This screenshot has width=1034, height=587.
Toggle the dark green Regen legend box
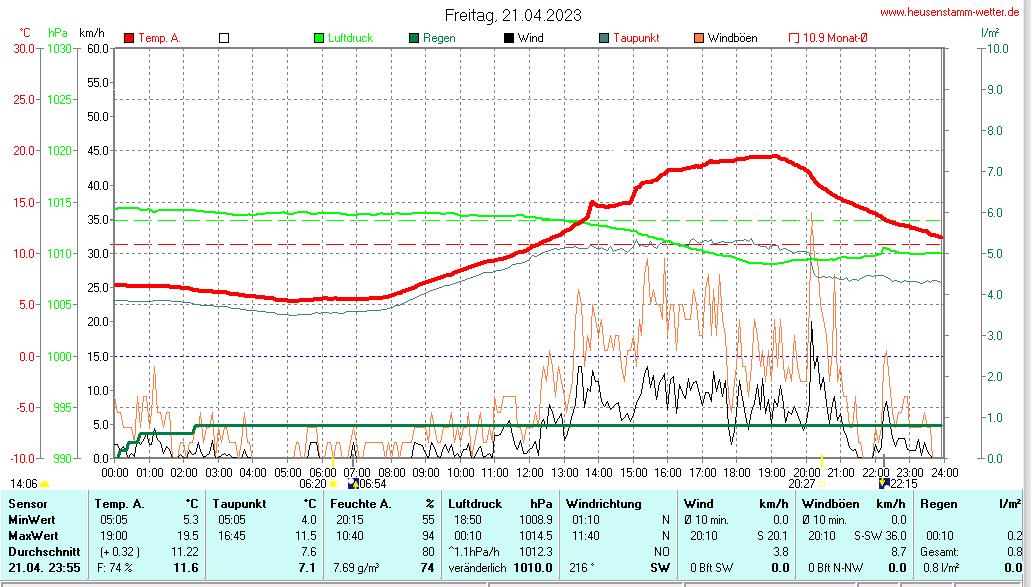point(414,38)
